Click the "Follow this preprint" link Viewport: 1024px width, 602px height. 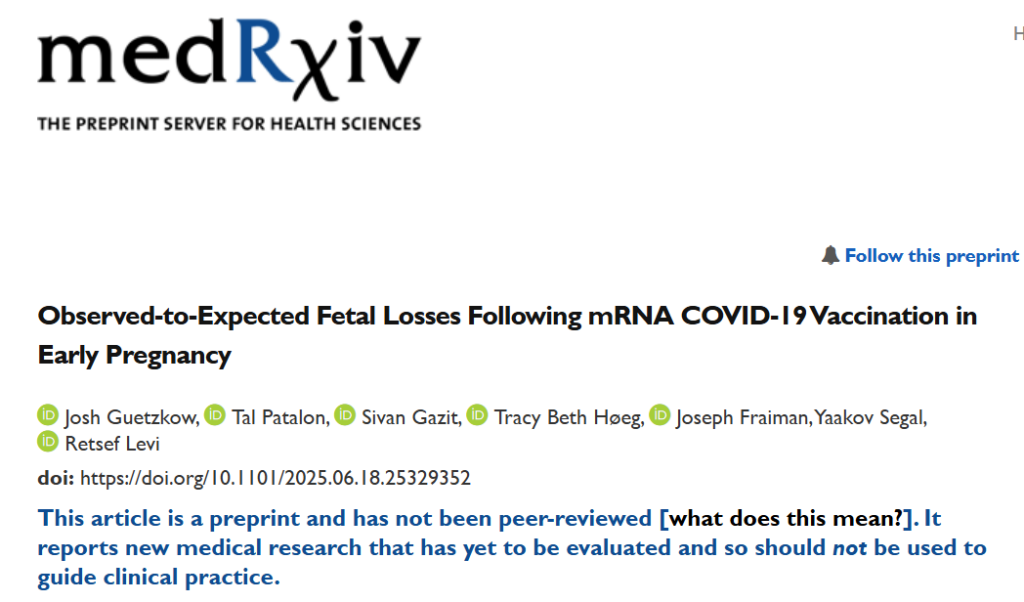point(931,256)
